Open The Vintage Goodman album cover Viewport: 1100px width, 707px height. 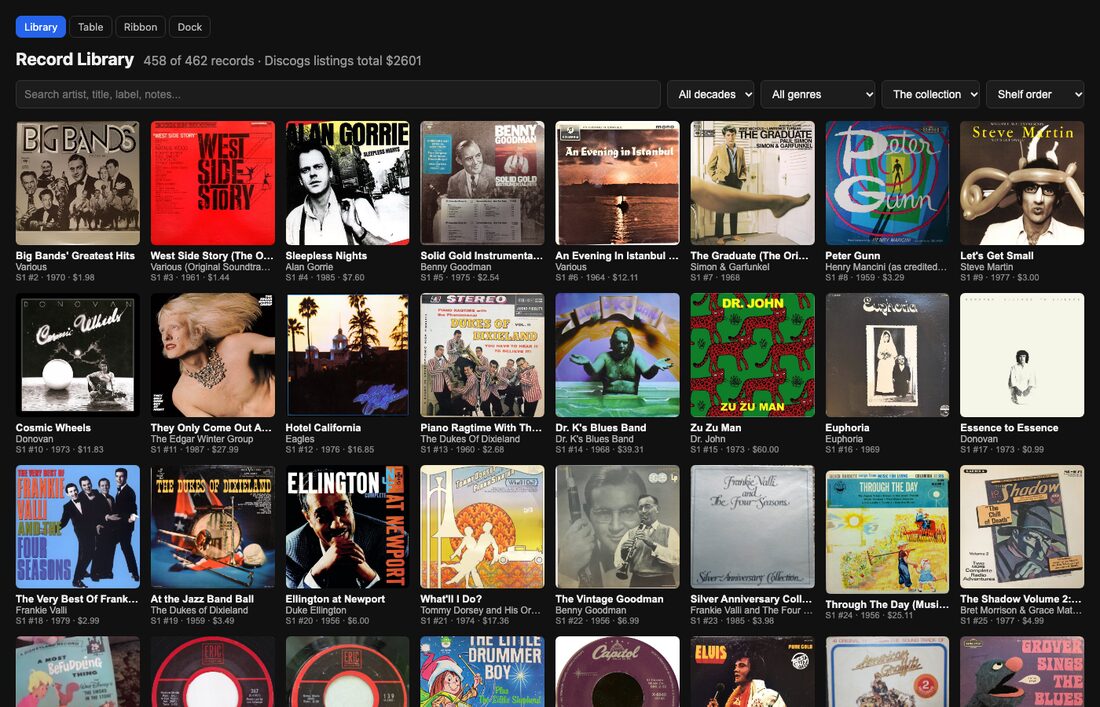pos(617,527)
